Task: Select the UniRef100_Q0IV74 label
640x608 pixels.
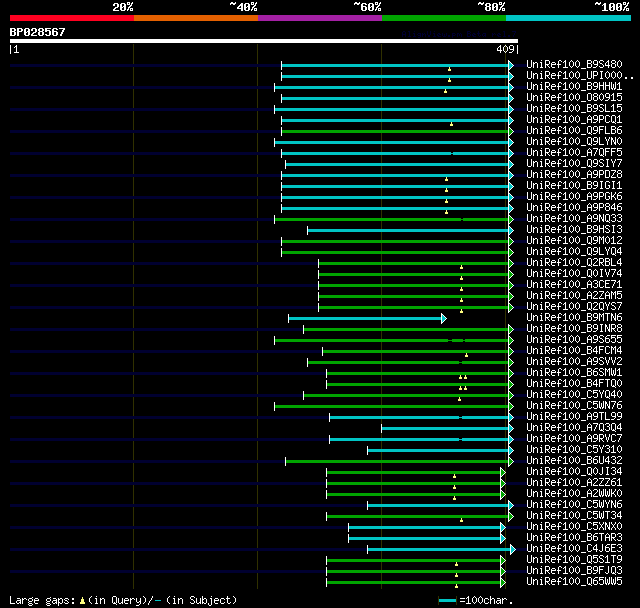Action: click(x=574, y=274)
